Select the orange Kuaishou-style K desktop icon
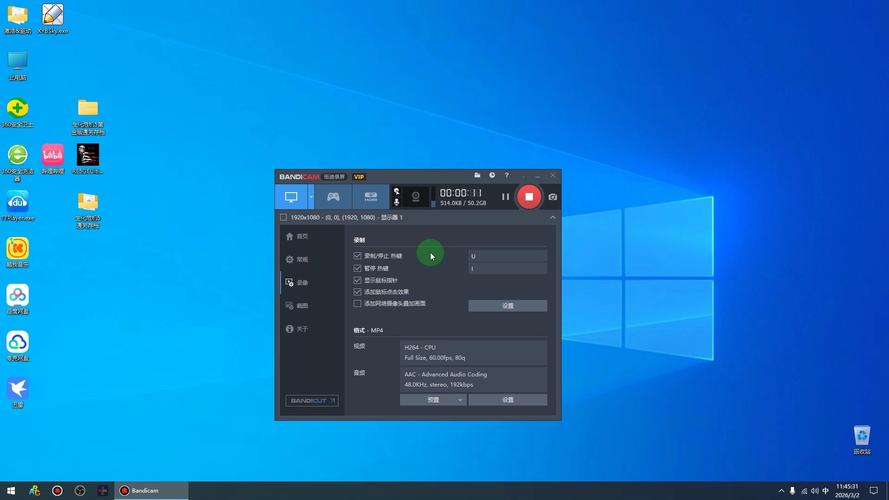The width and height of the screenshot is (889, 500). pos(18,252)
